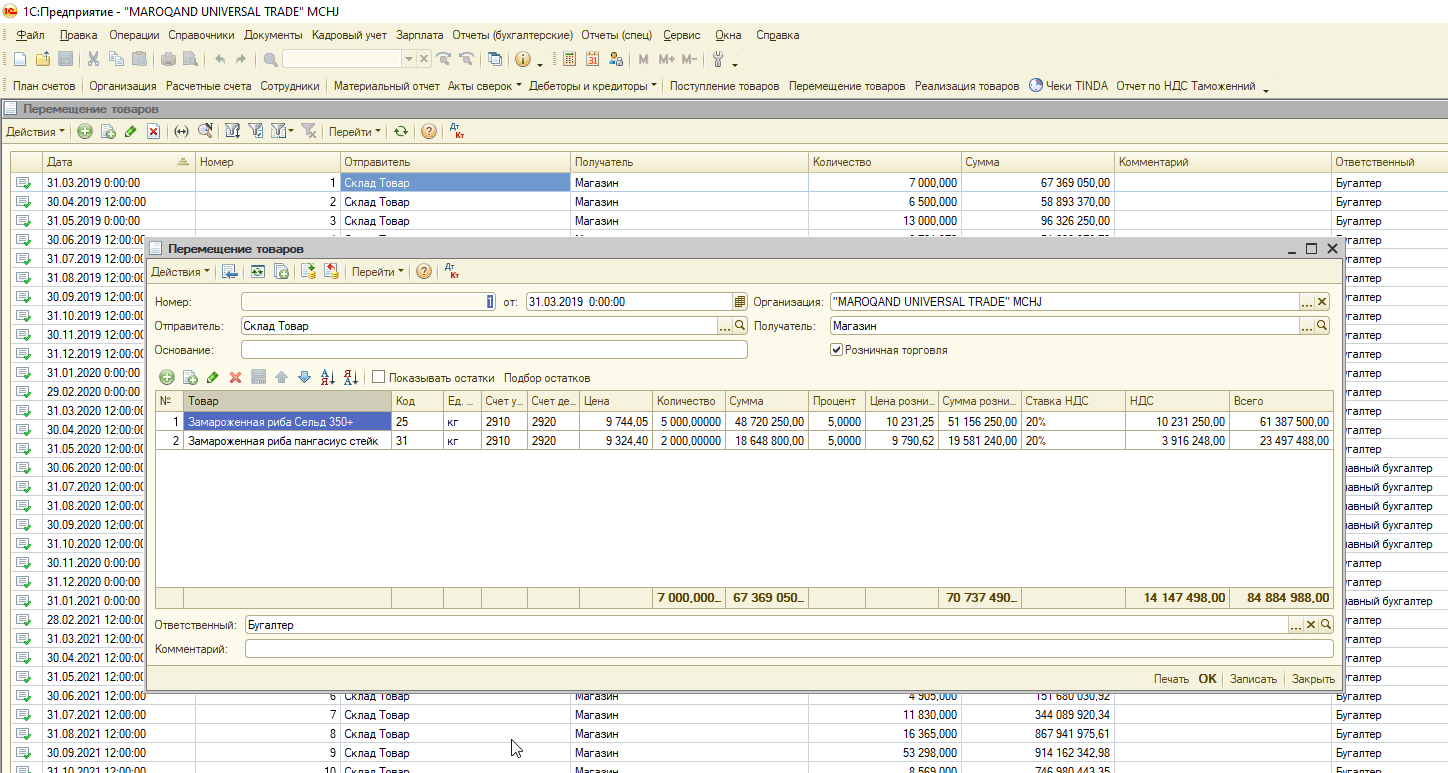Image resolution: width=1448 pixels, height=773 pixels.
Task: Click pencil Edit icon in journal list toolbar
Action: point(130,131)
